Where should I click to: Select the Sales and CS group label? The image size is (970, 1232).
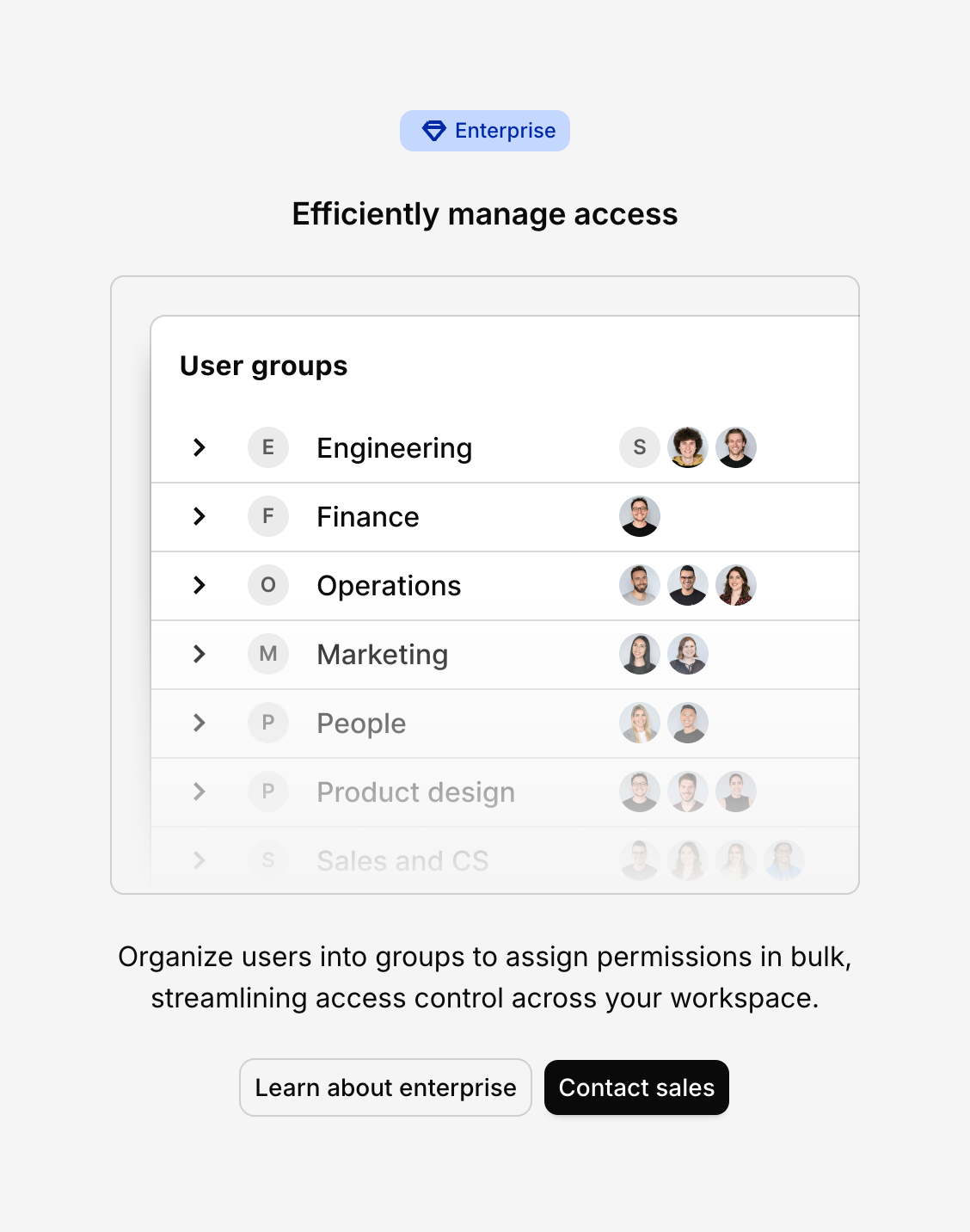tap(402, 860)
